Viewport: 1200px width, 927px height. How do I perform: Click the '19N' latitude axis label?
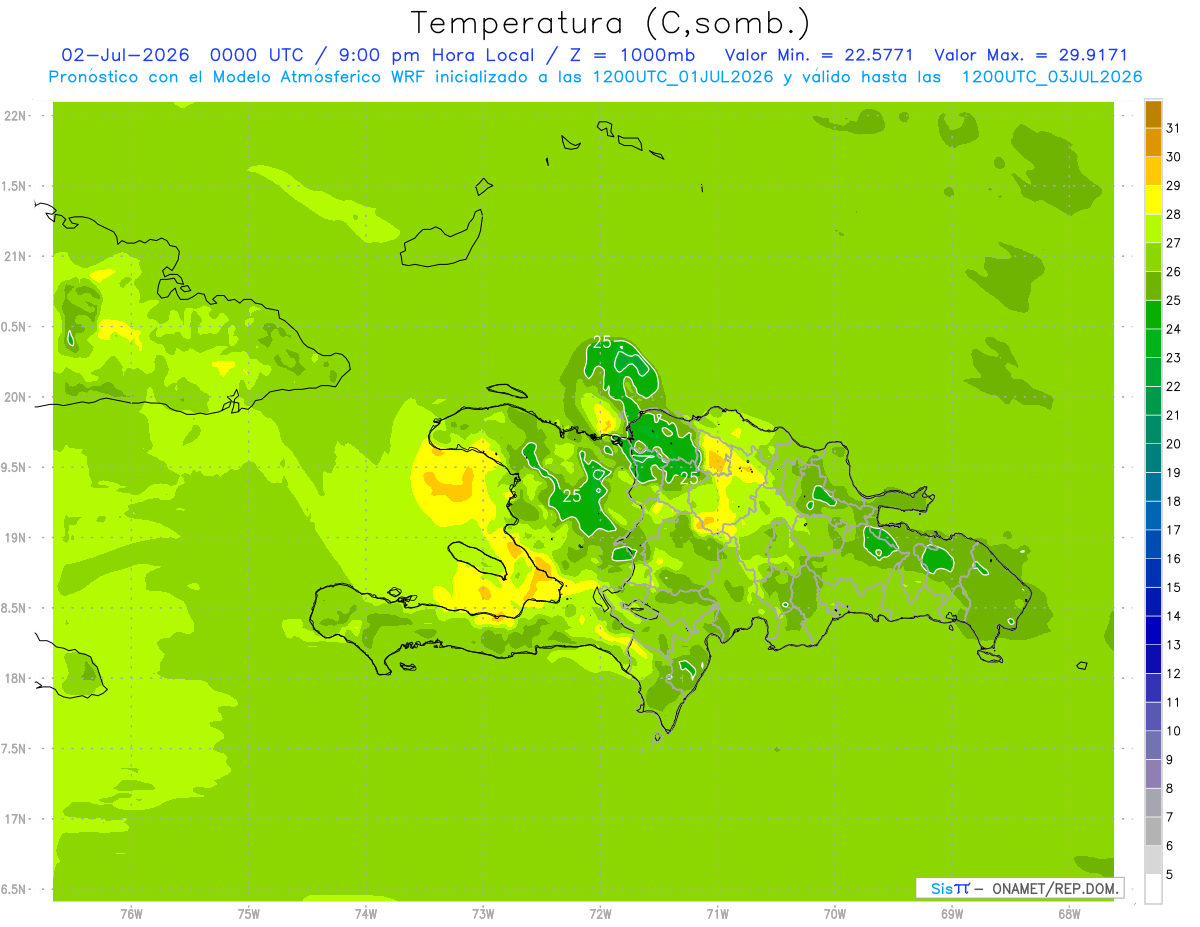[15, 537]
